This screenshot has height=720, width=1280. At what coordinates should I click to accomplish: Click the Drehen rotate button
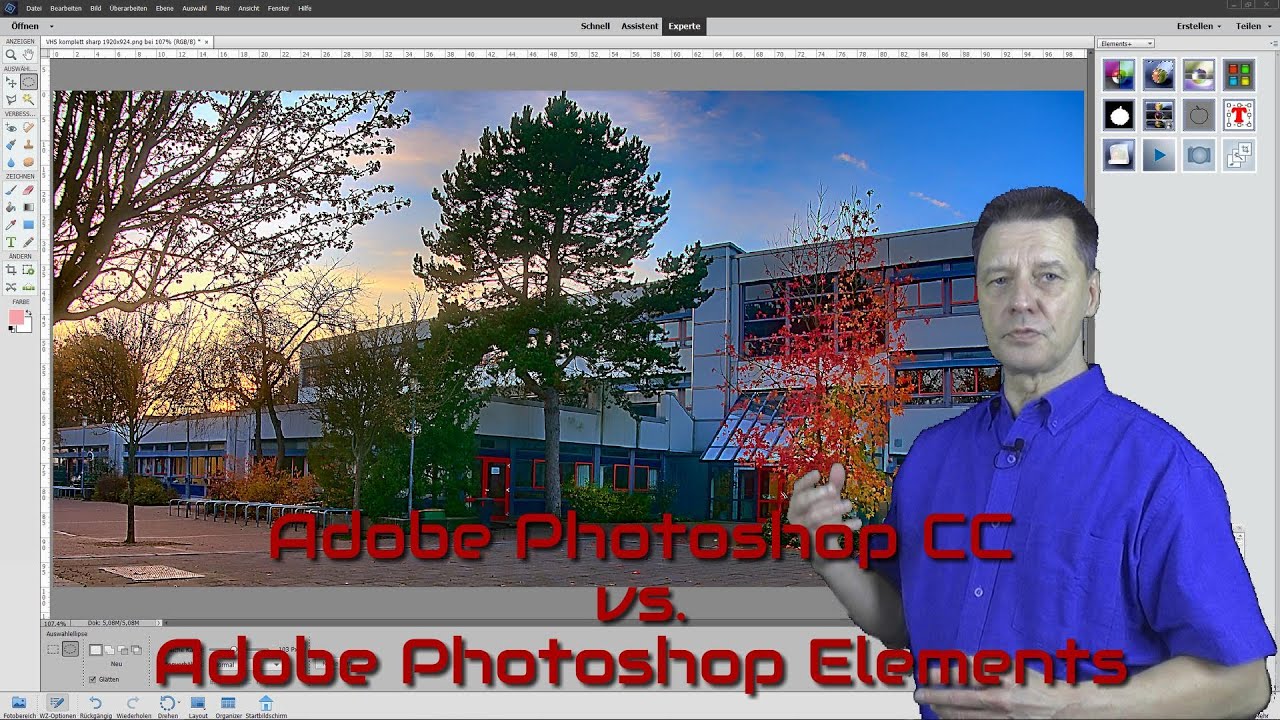pos(168,706)
